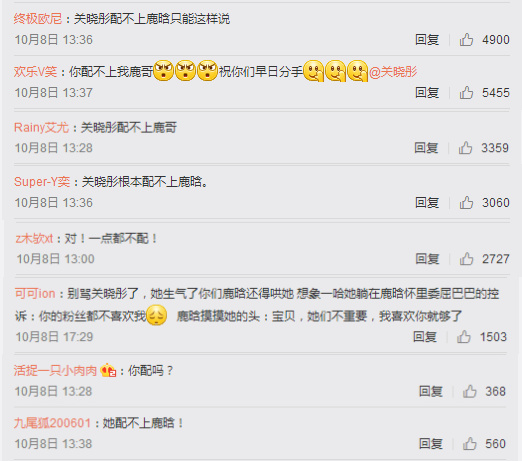
Task: Visit Super-Y奕's profile
Action: click(42, 182)
